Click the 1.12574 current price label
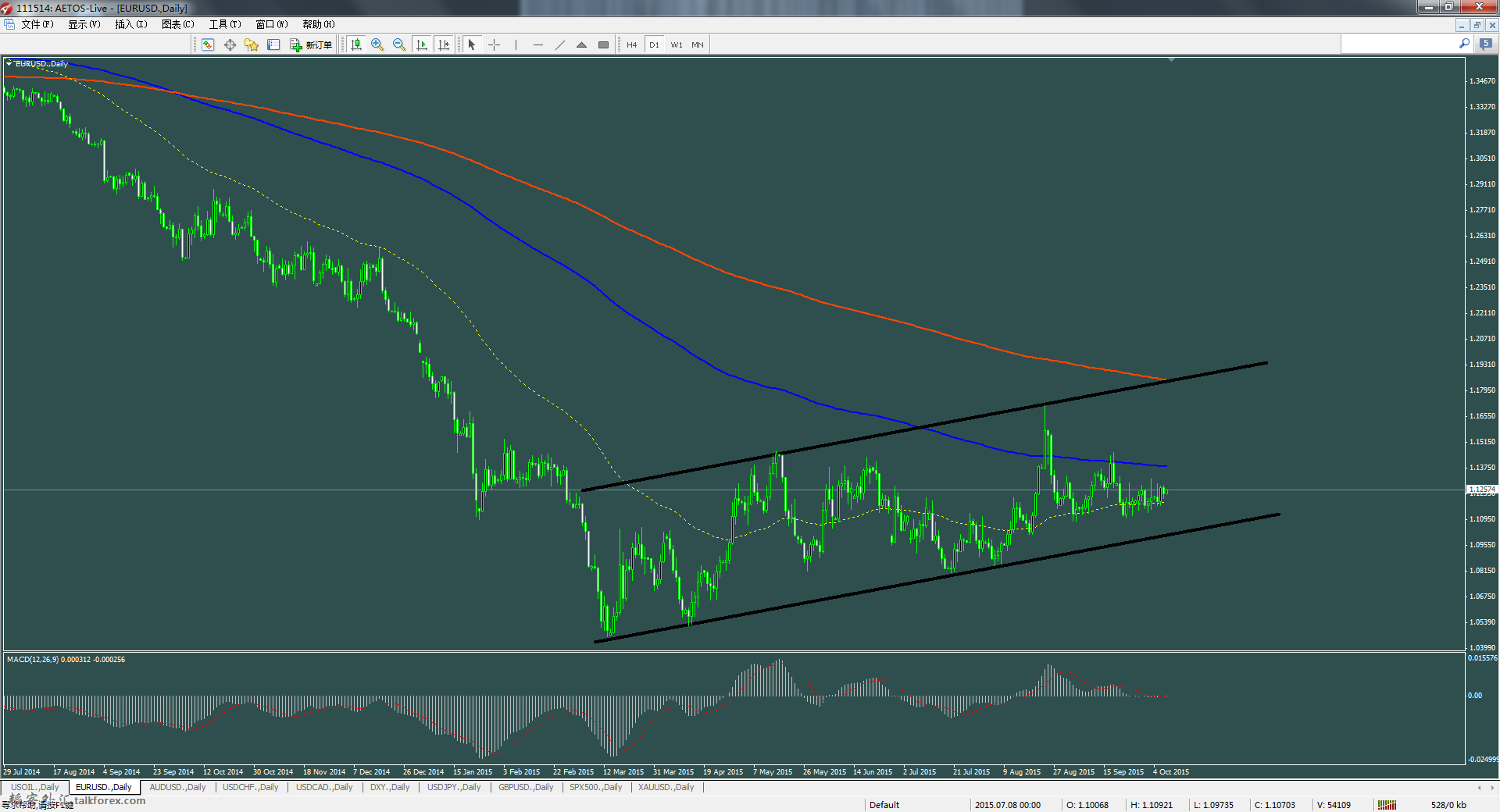Screen dimensions: 1500x812 1482,490
